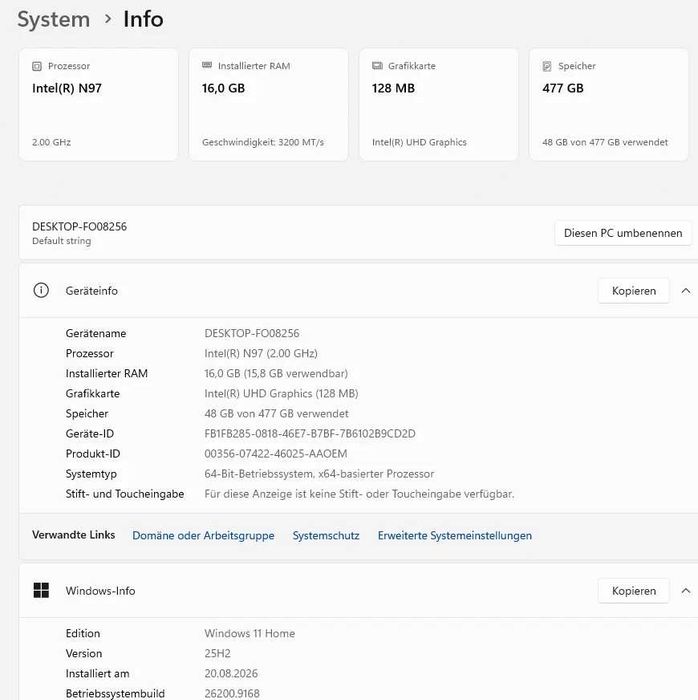The width and height of the screenshot is (698, 700).
Task: Select the text 16,0 GB (15,8 GB verwendbar)
Action: [276, 374]
